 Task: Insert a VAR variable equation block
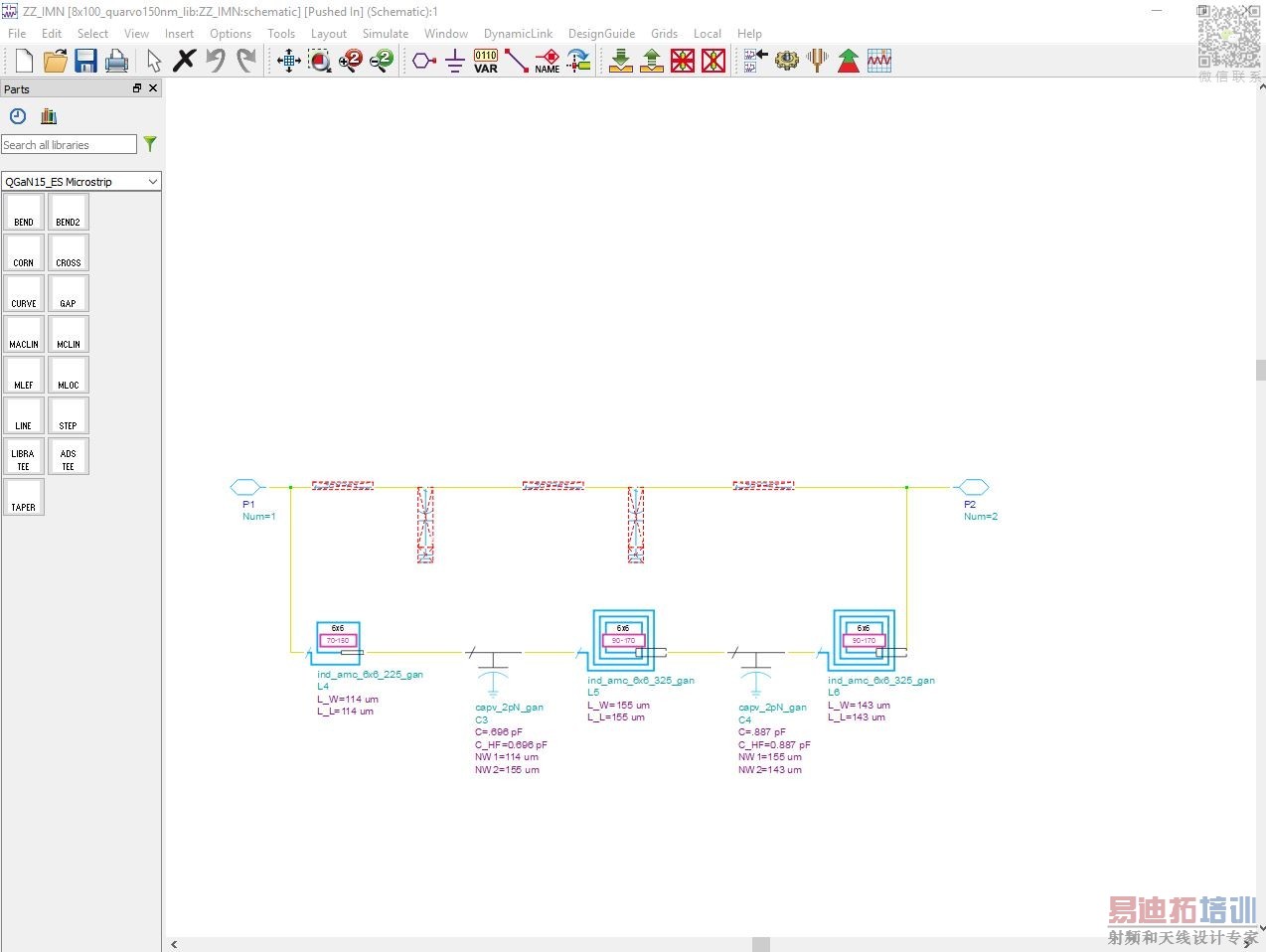coord(486,61)
